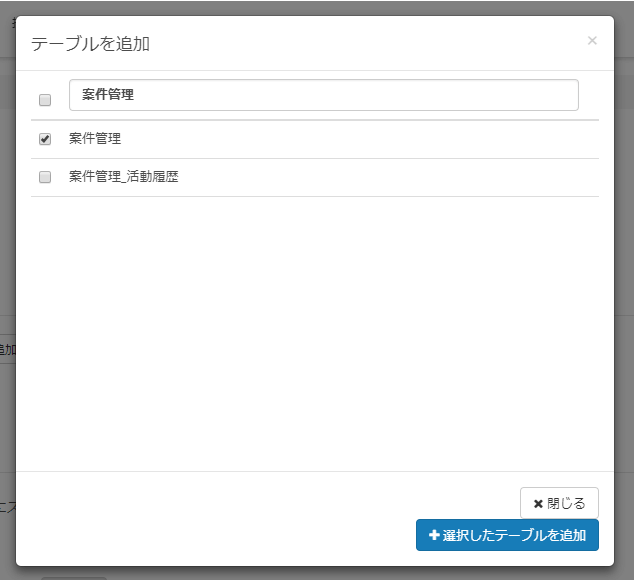This screenshot has width=634, height=580.
Task: Toggle the select-all checkbox beside the search box
Action: (45, 100)
